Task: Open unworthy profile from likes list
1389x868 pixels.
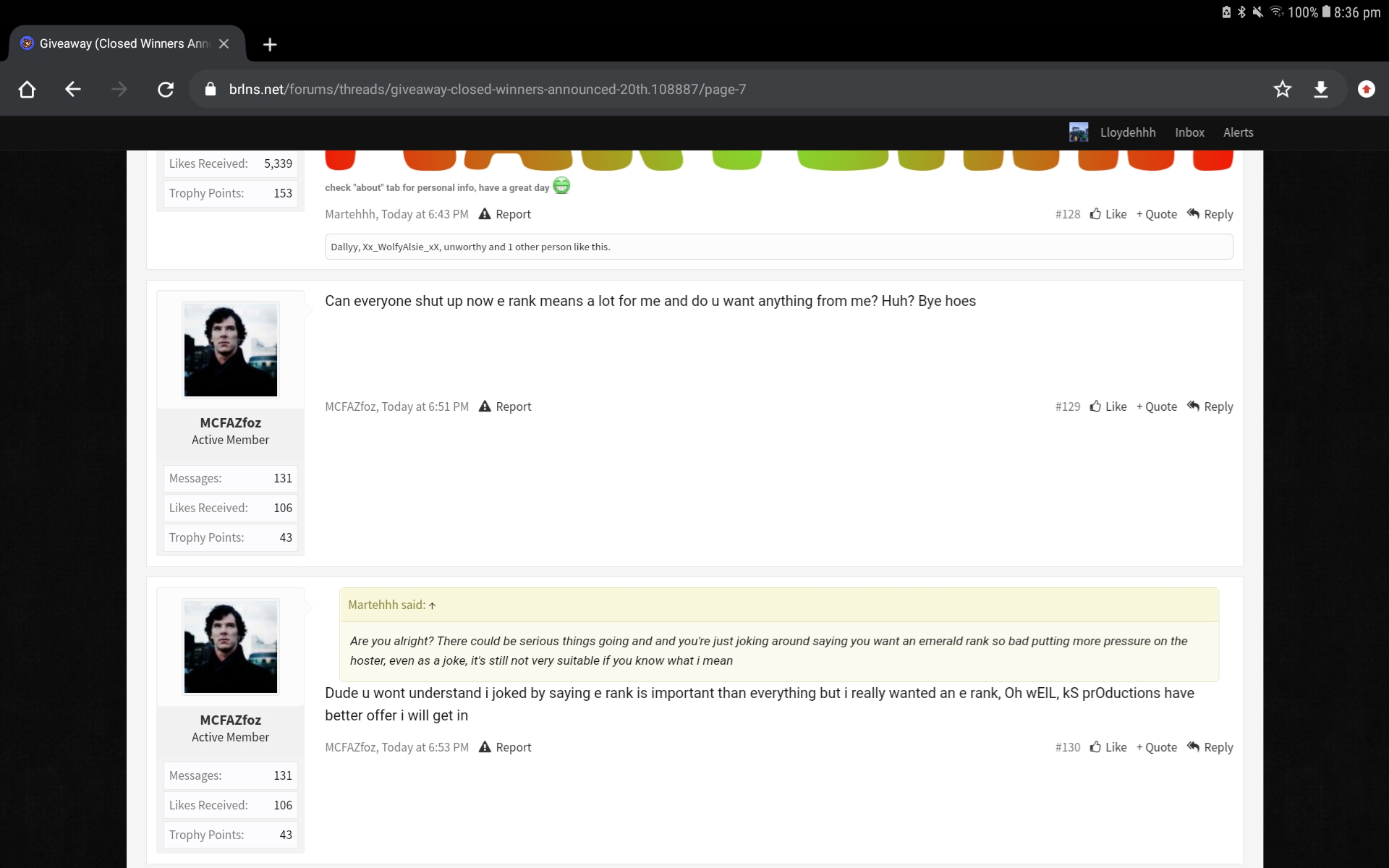Action: (x=464, y=247)
